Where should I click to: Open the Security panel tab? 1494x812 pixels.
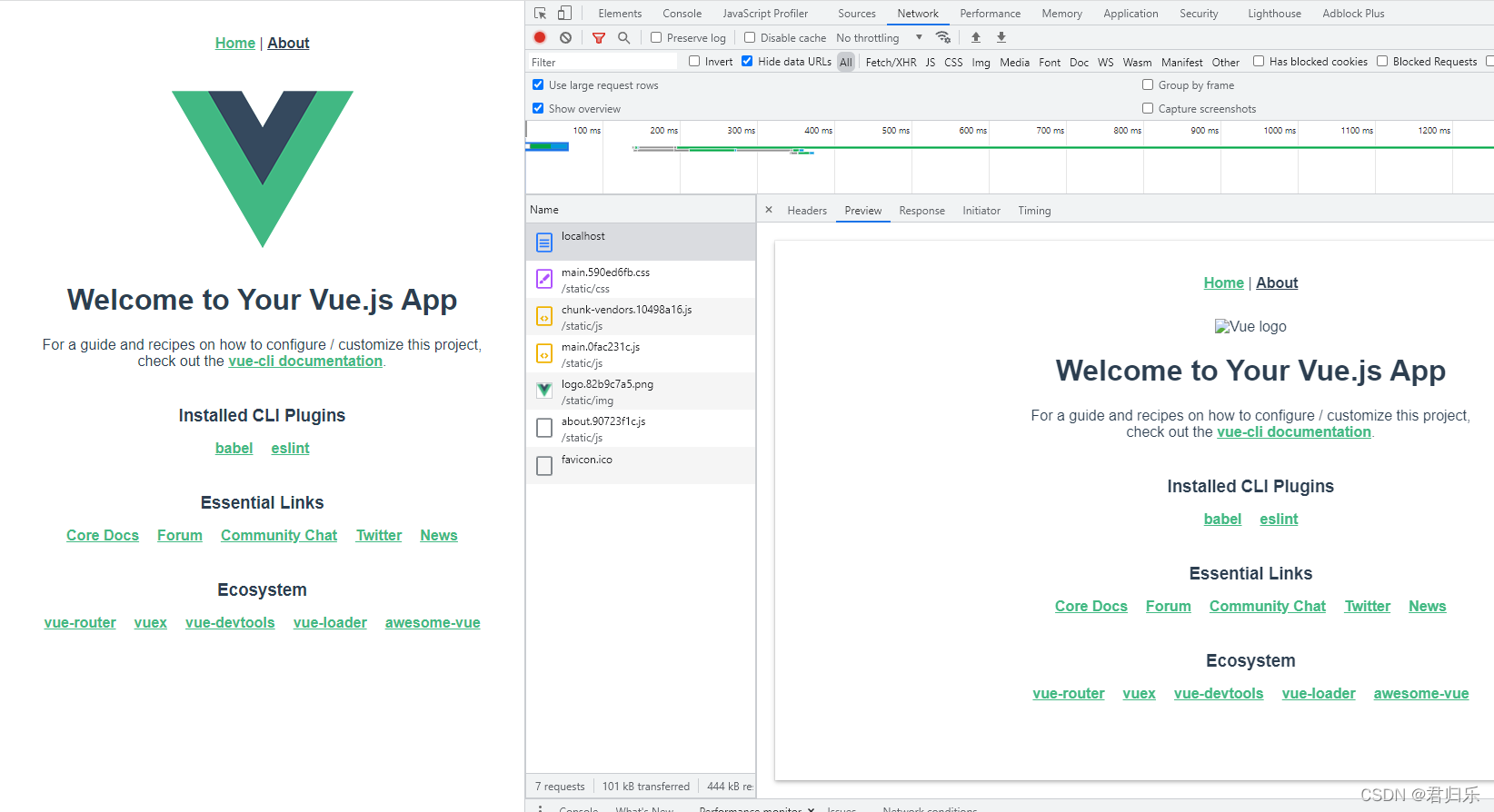tap(1199, 14)
